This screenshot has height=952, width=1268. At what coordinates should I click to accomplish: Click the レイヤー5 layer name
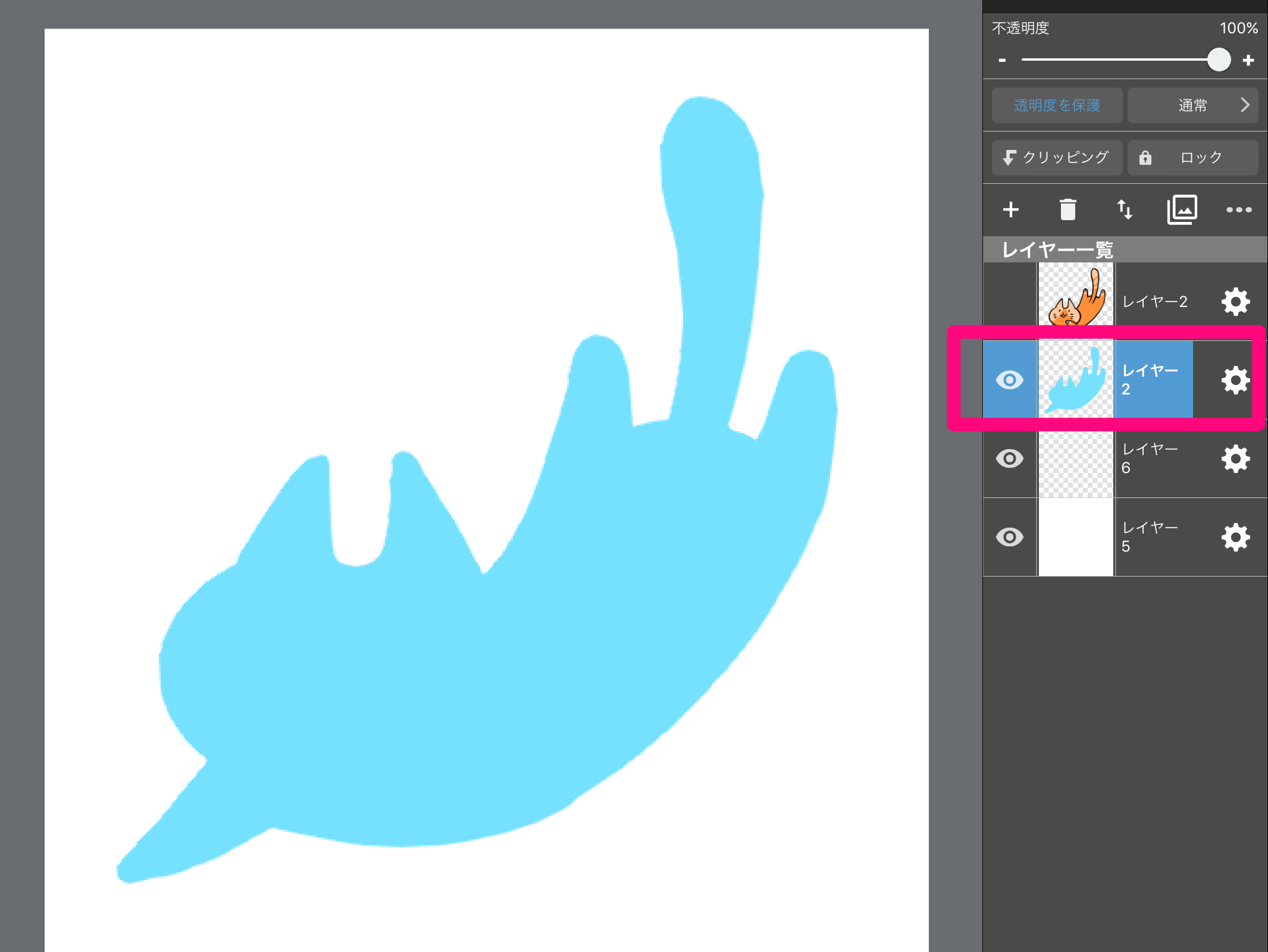1150,537
